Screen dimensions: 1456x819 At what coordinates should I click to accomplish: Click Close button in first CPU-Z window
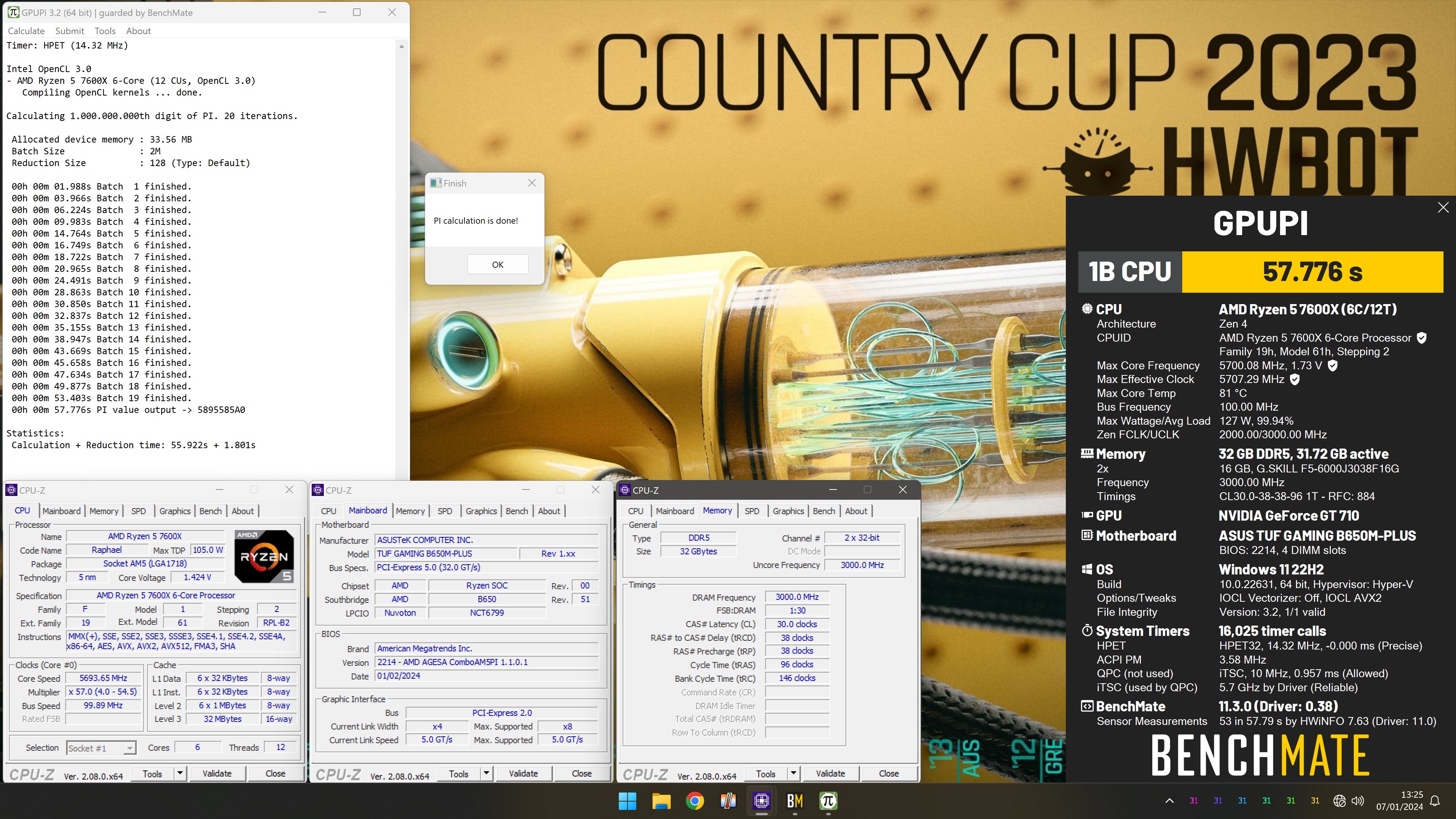click(275, 773)
